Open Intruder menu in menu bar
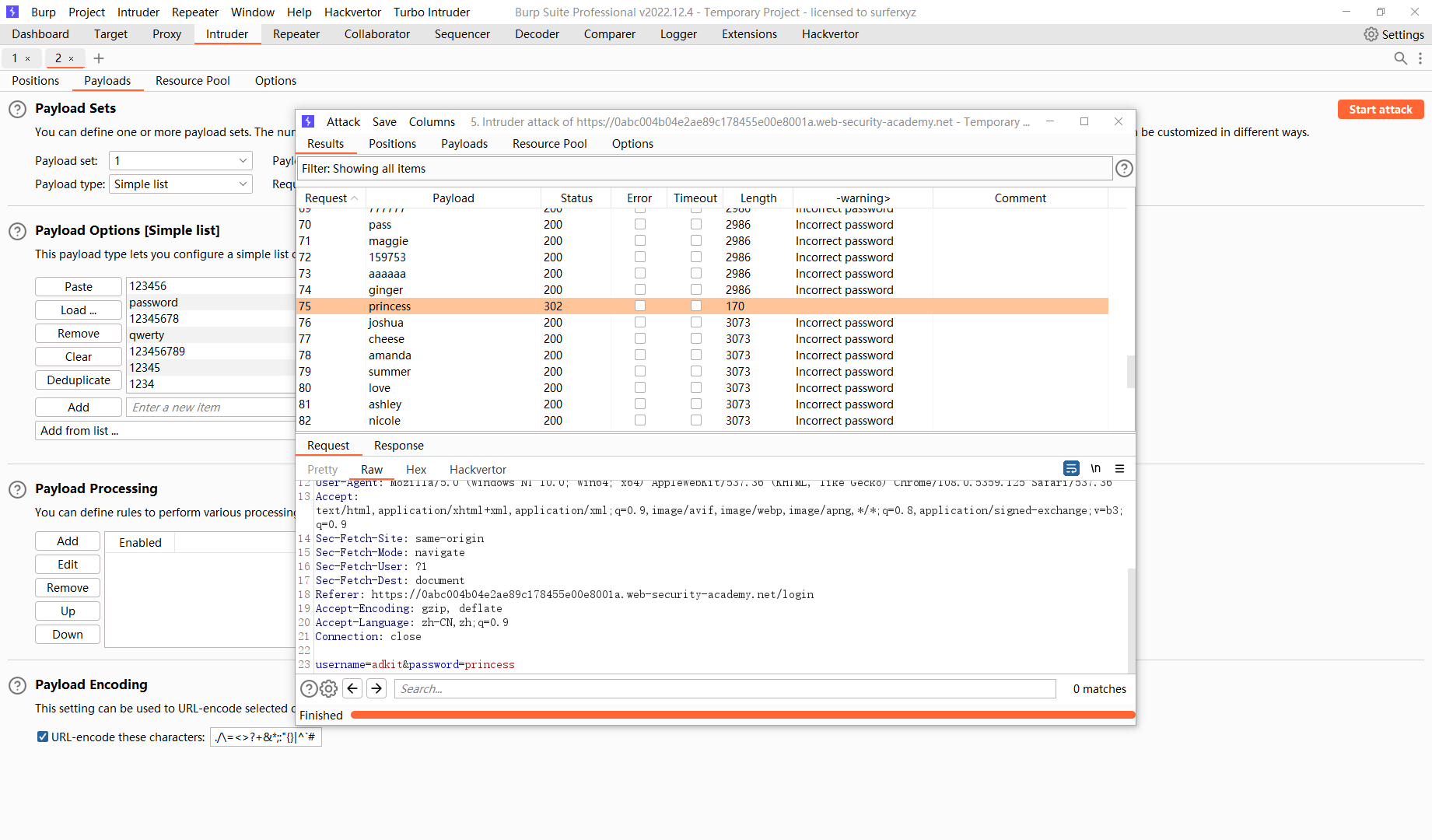The width and height of the screenshot is (1432, 840). pos(138,12)
